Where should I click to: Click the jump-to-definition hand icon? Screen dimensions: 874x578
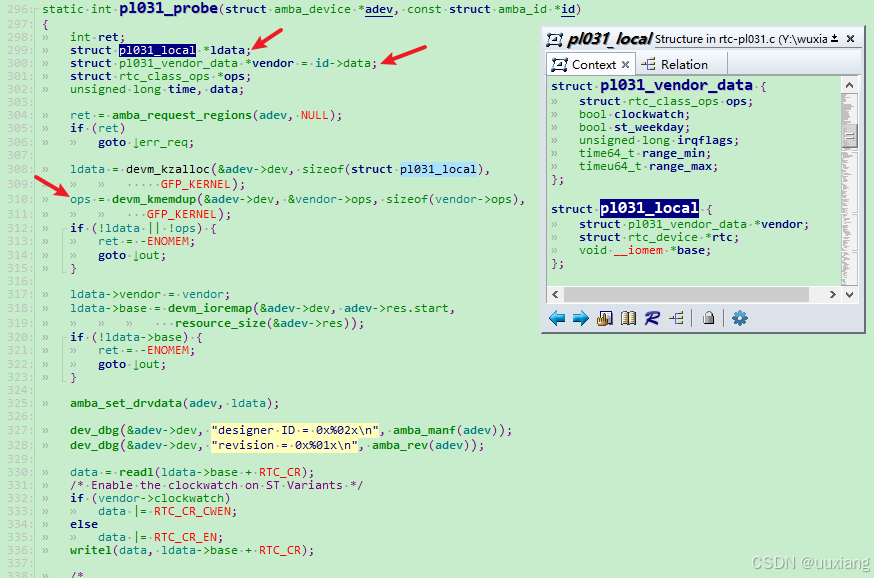coord(604,318)
